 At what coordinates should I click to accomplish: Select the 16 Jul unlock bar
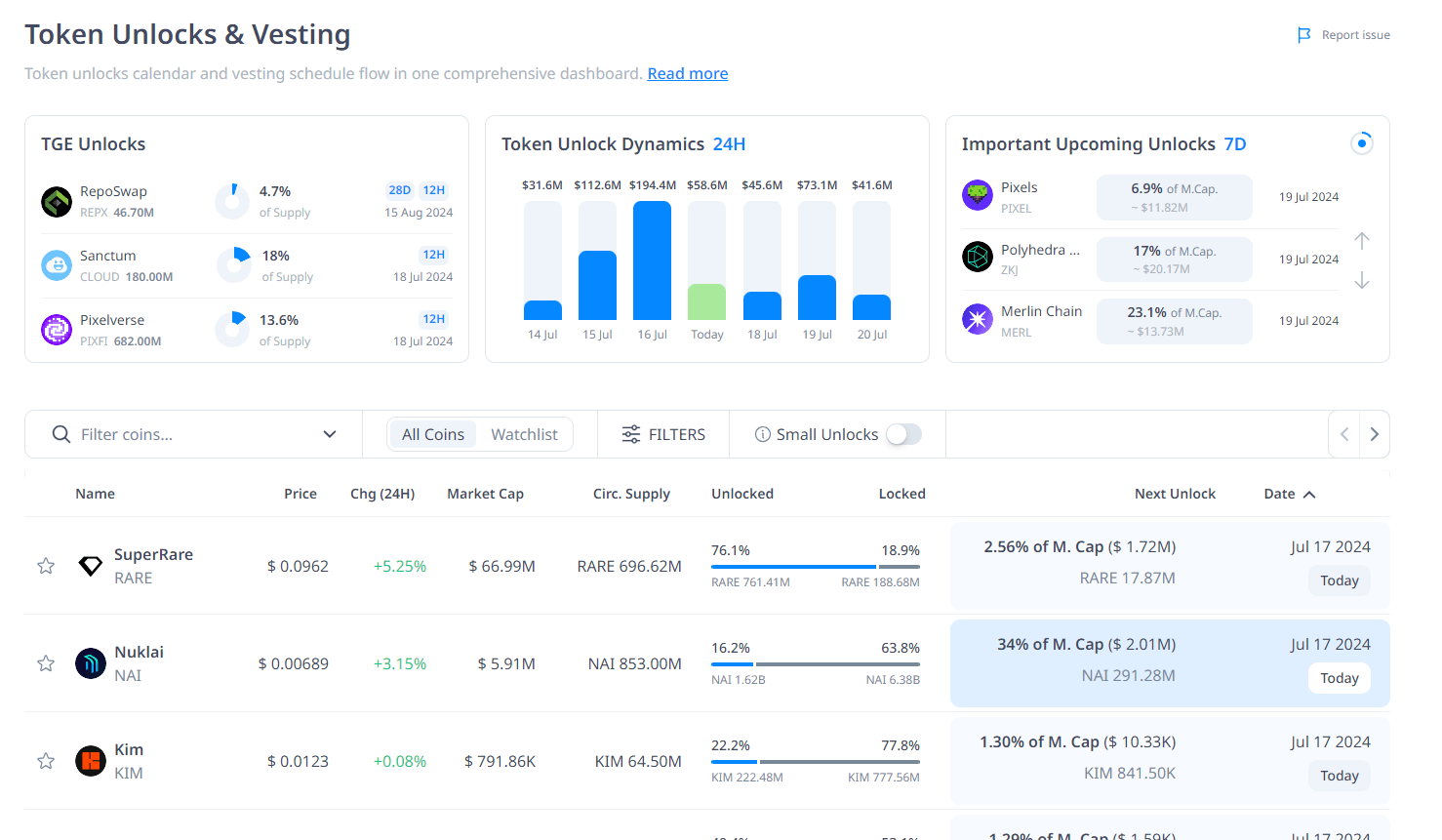(x=652, y=260)
